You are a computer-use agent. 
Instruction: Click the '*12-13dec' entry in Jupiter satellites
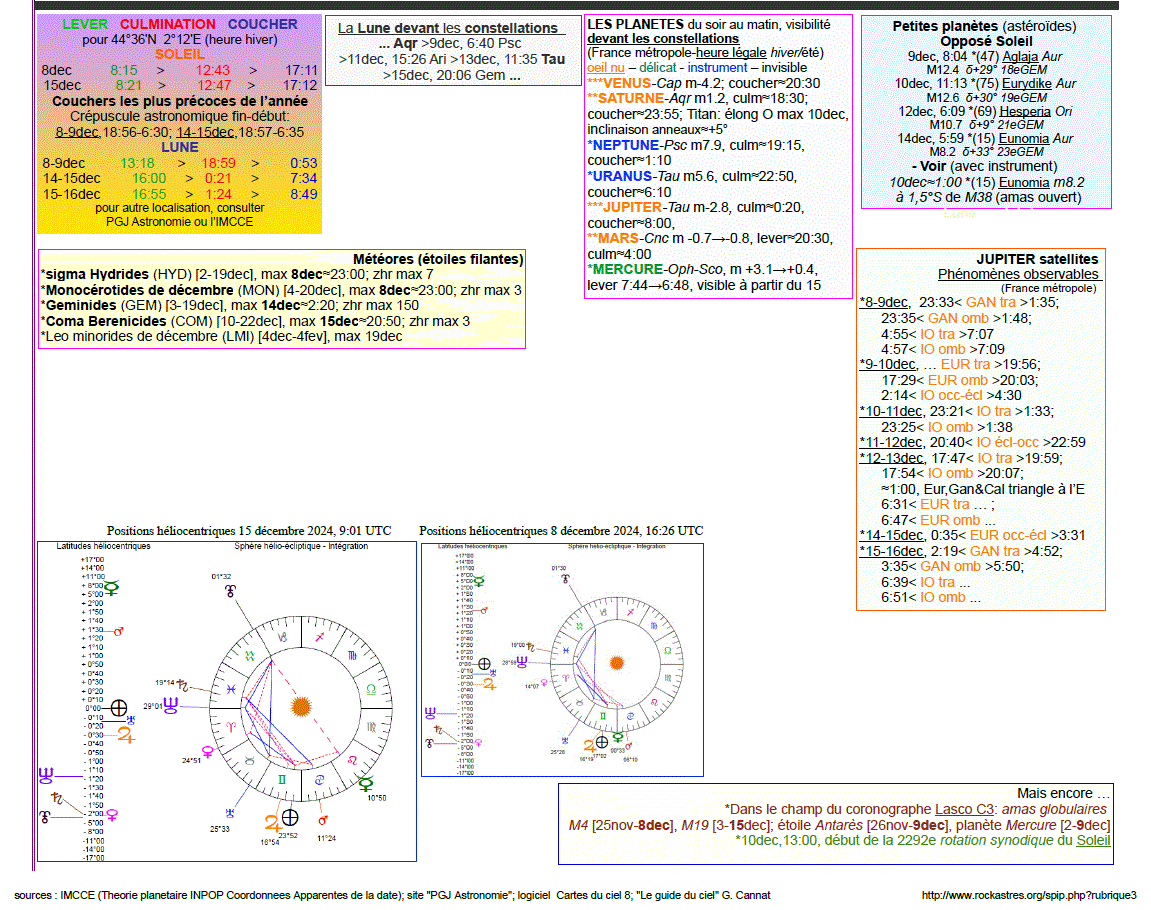(x=891, y=459)
